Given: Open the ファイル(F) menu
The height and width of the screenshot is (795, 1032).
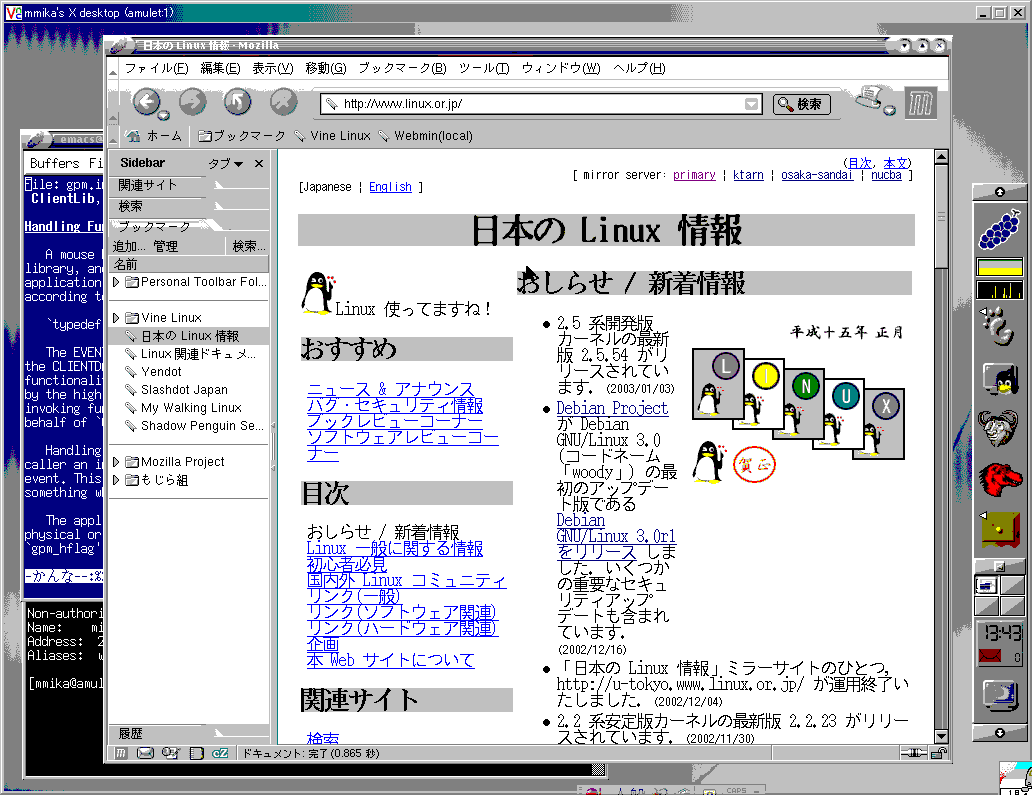Looking at the screenshot, I should point(156,68).
